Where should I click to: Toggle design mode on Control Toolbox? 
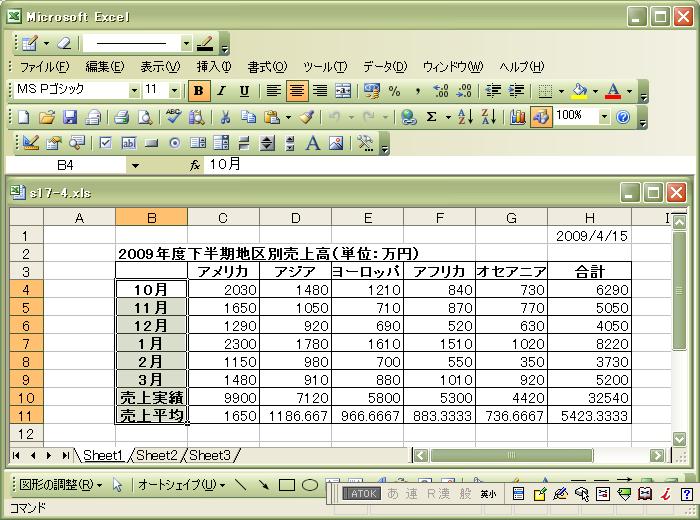click(30, 143)
